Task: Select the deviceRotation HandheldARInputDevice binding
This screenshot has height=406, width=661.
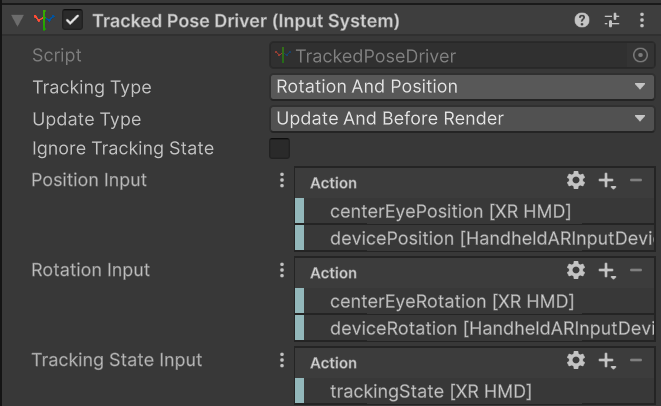Action: pyautogui.click(x=490, y=329)
